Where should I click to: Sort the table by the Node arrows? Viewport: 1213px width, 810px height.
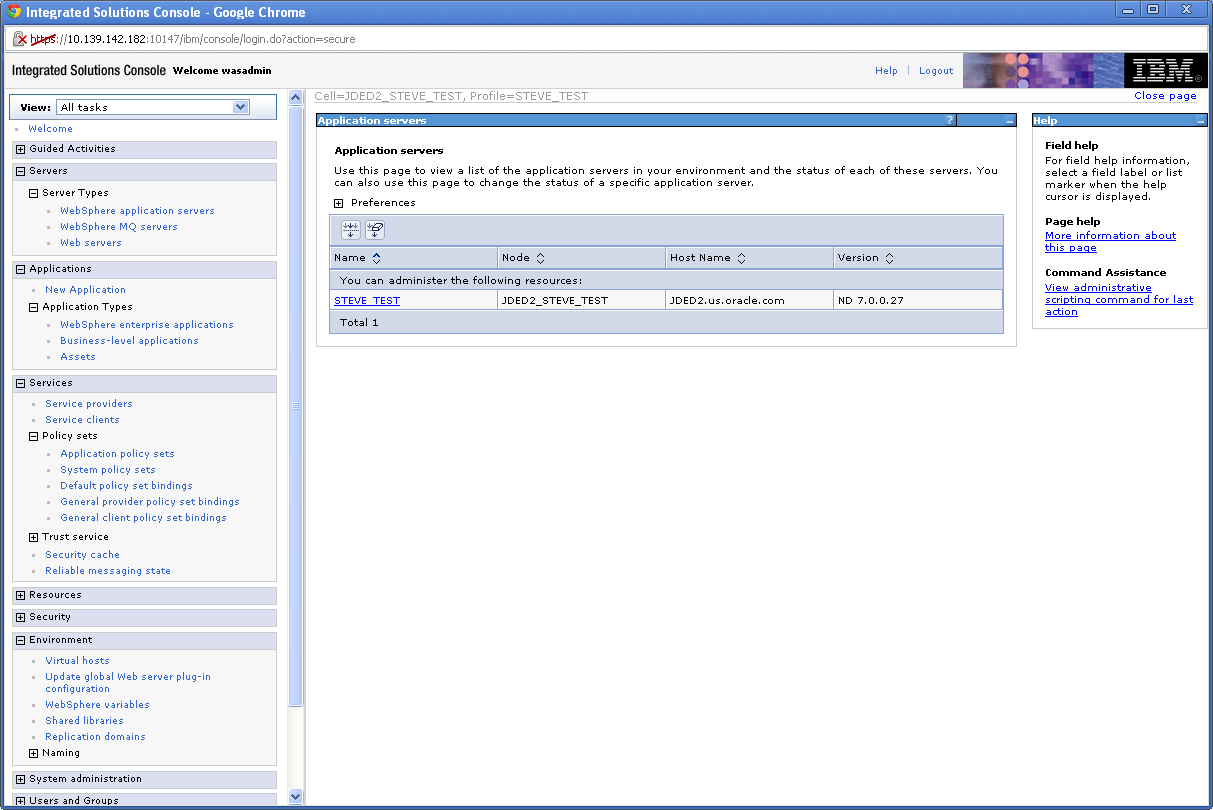540,258
